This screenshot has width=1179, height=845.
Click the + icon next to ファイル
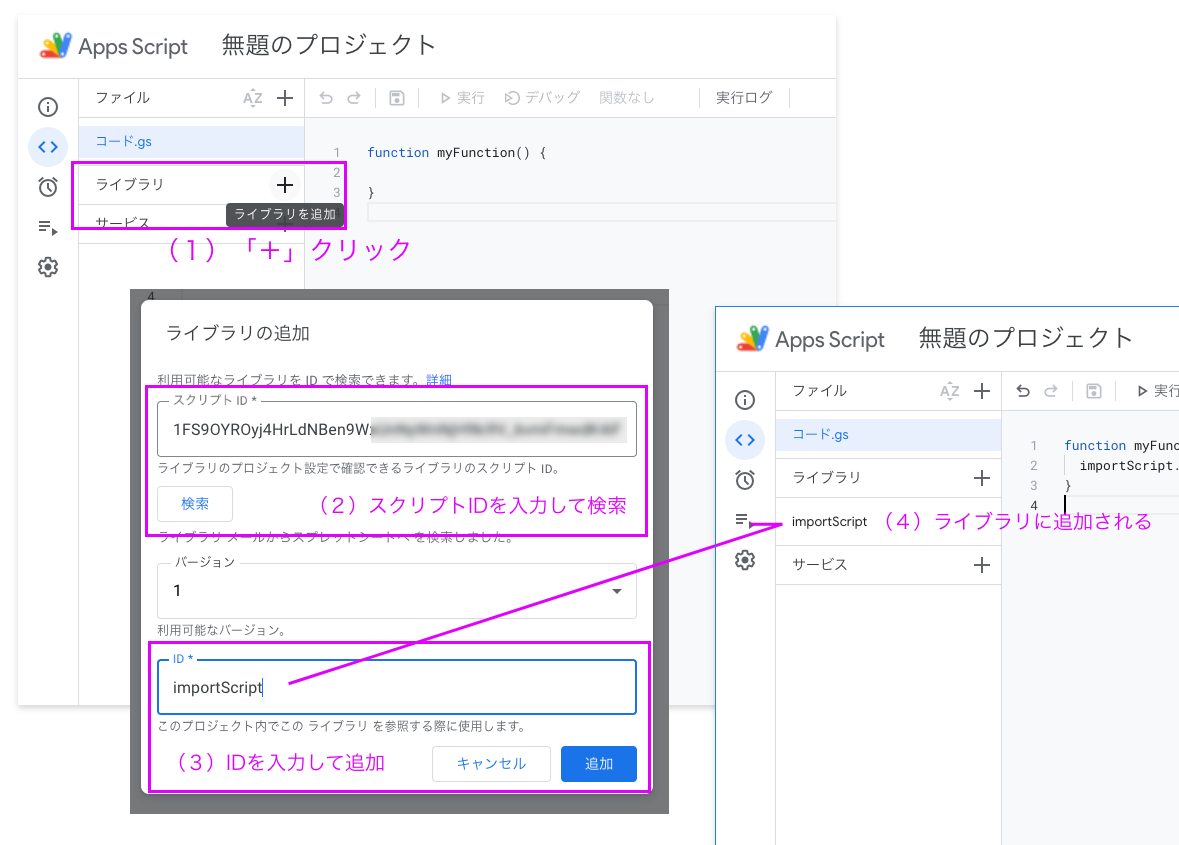284,97
